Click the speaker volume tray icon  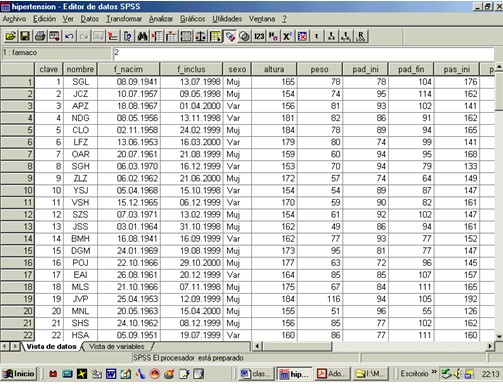(x=458, y=374)
